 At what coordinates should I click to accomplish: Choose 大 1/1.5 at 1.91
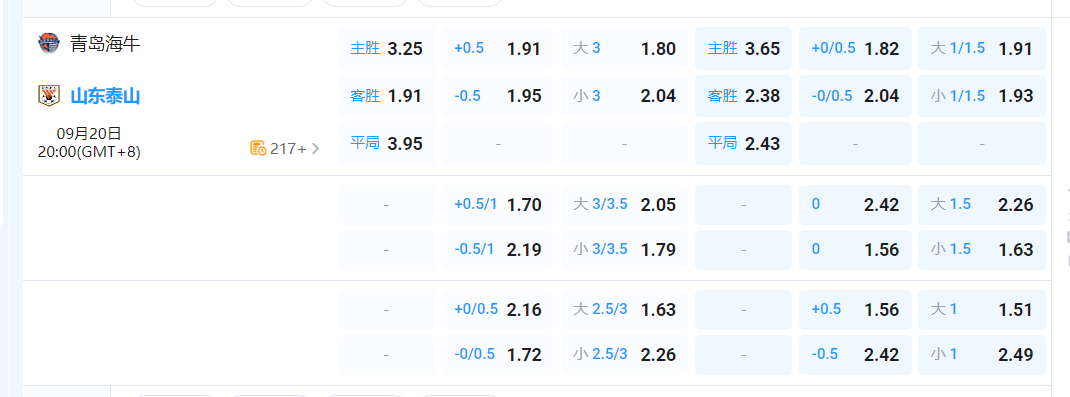[x=982, y=48]
